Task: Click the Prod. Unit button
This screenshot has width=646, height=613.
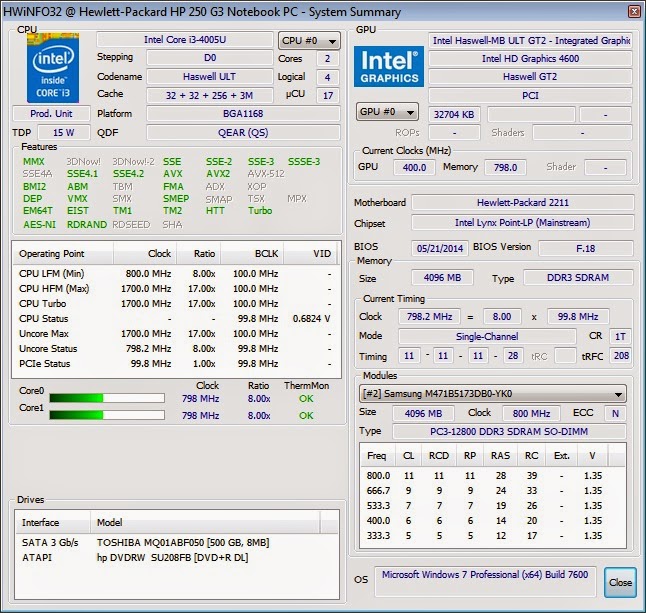Action: point(51,114)
